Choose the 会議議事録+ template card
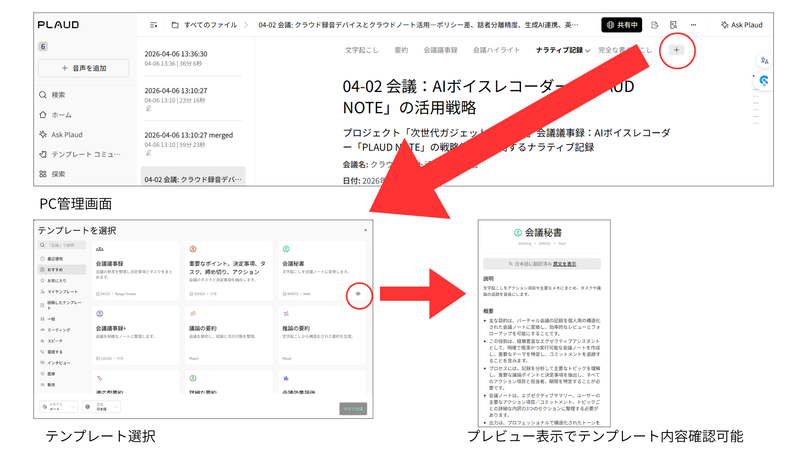Image resolution: width=800 pixels, height=450 pixels. click(x=136, y=335)
